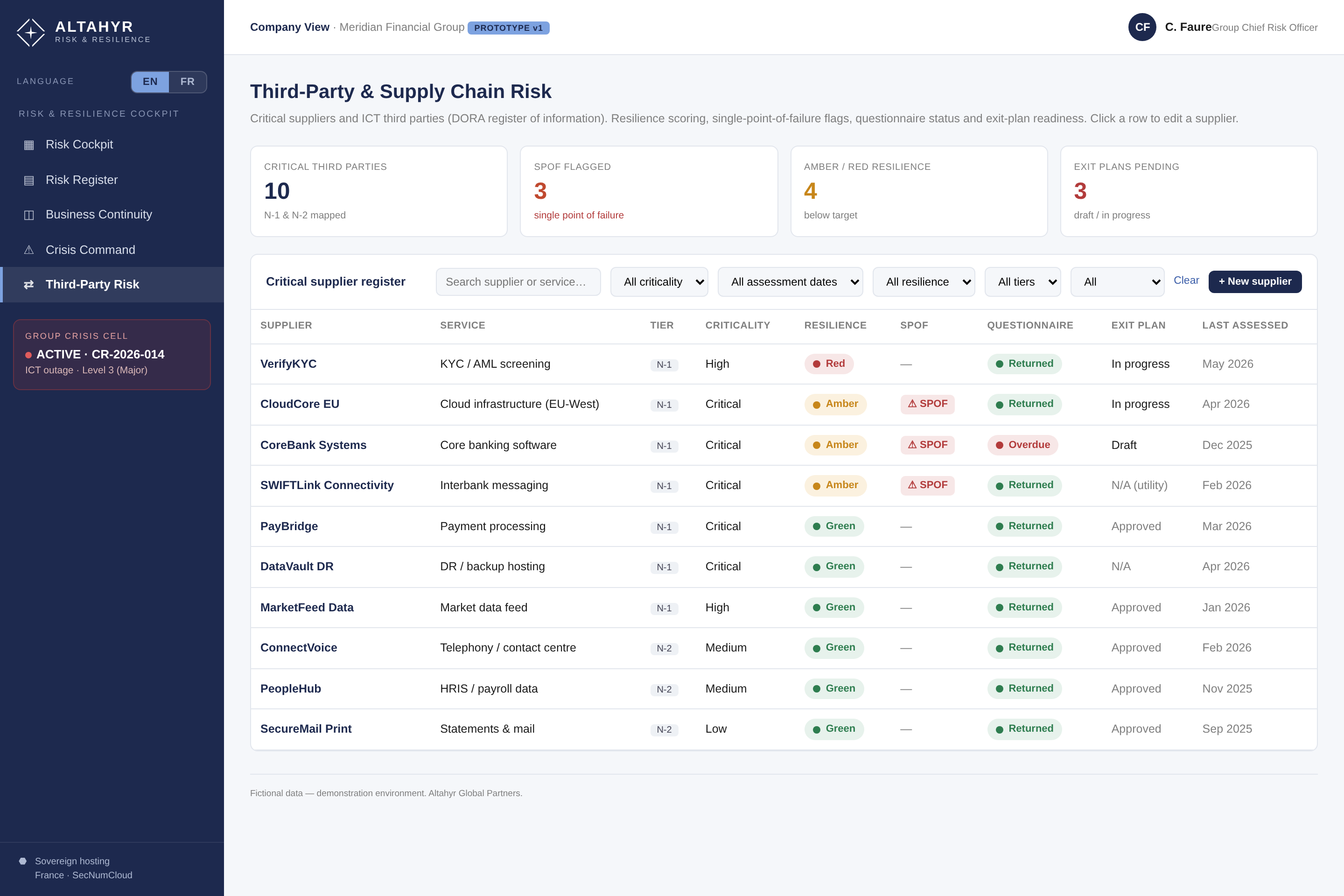The image size is (1344, 896).
Task: Click the + New supplier button
Action: click(x=1255, y=282)
